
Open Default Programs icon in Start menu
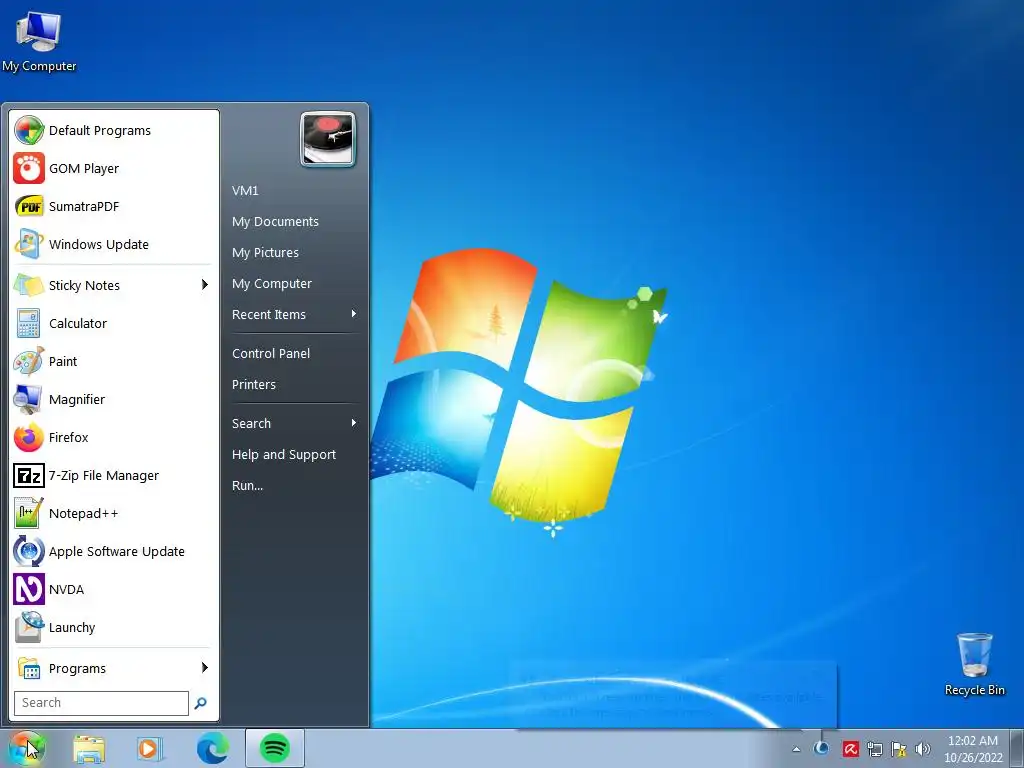29,130
